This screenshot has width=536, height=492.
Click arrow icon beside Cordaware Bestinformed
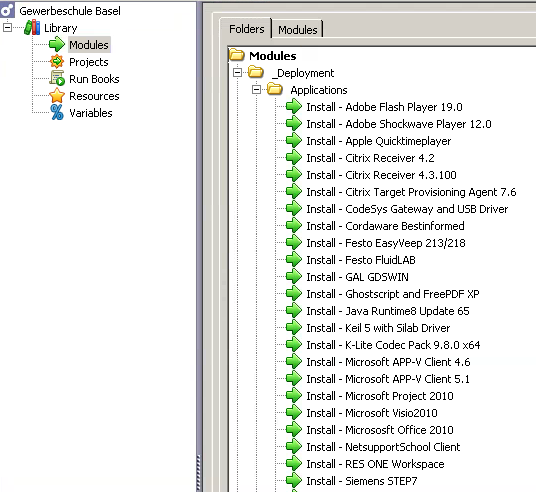point(294,226)
